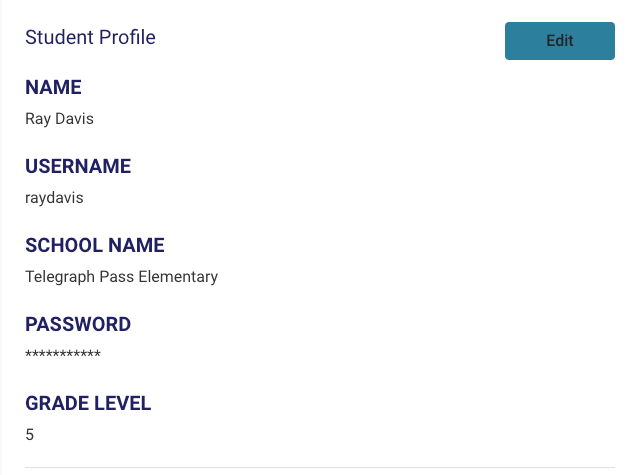Select the word Elementary in the school name
Screen dimensions: 634x475
coord(177,277)
